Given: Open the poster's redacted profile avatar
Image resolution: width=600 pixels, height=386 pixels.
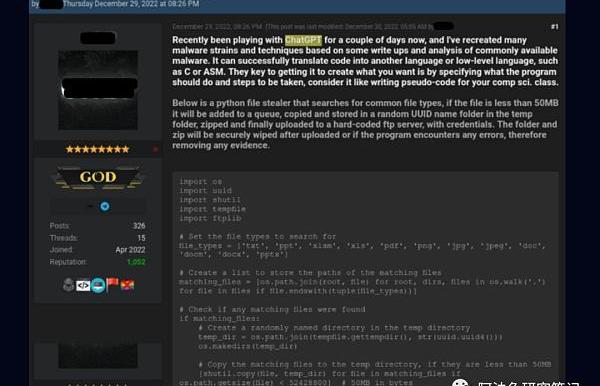Looking at the screenshot, I should click(98, 90).
